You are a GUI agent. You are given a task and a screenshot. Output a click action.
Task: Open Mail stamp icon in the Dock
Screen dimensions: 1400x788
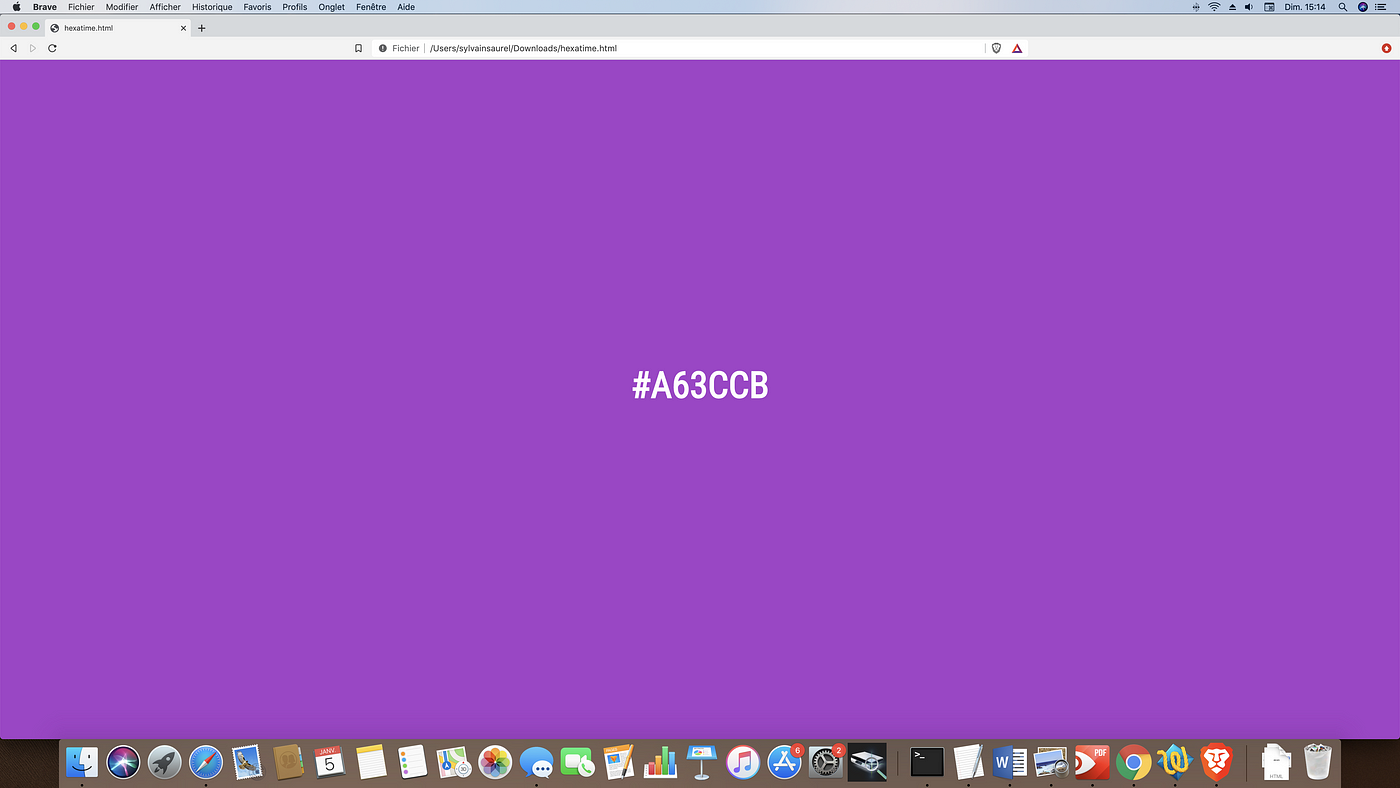click(x=247, y=763)
